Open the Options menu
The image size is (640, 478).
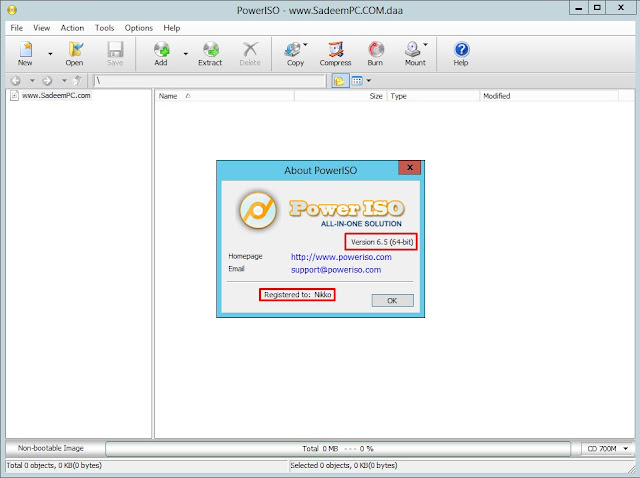click(x=139, y=28)
